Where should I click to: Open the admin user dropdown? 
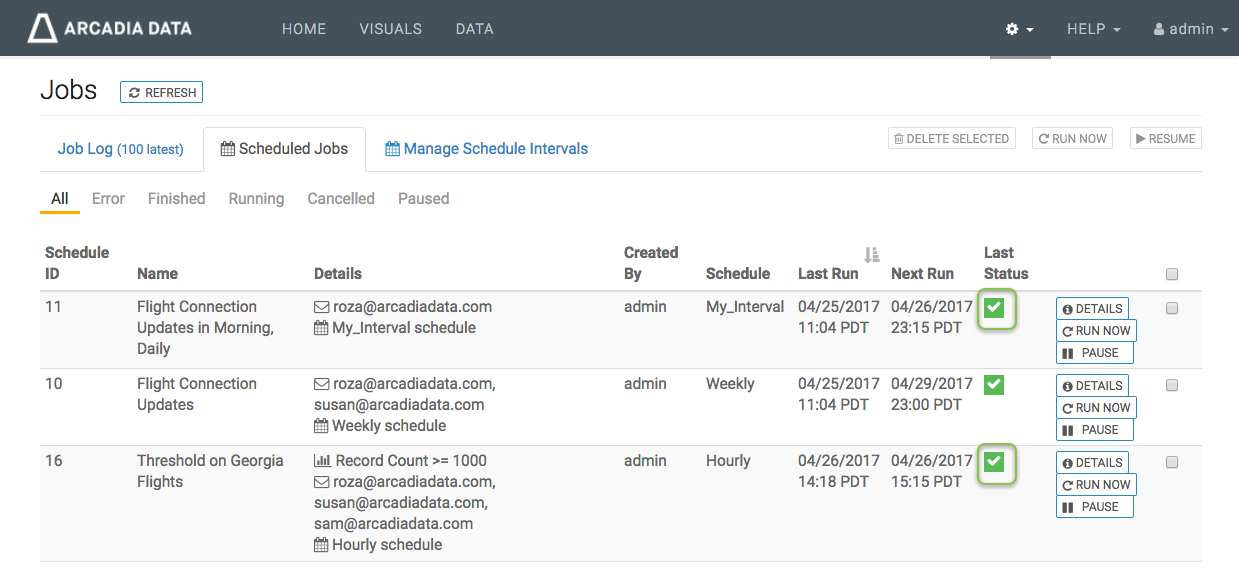click(1190, 30)
